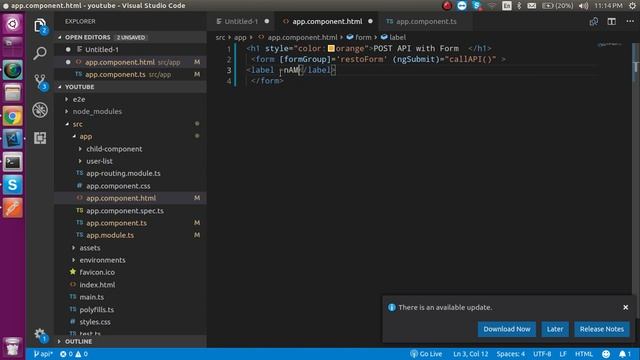Click the Download Now update button
The image size is (640, 360).
tap(507, 329)
